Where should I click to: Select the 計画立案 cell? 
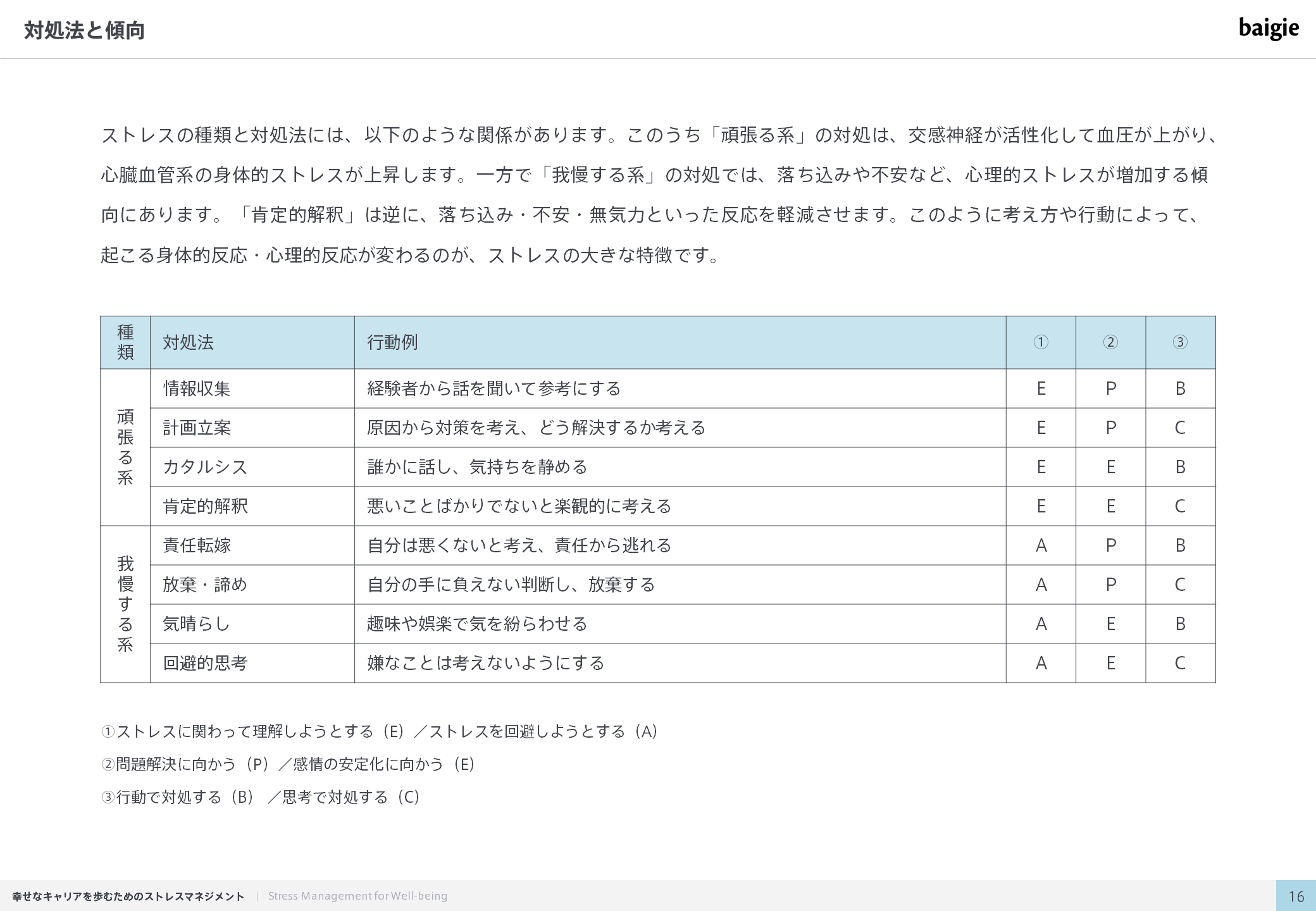pos(197,428)
